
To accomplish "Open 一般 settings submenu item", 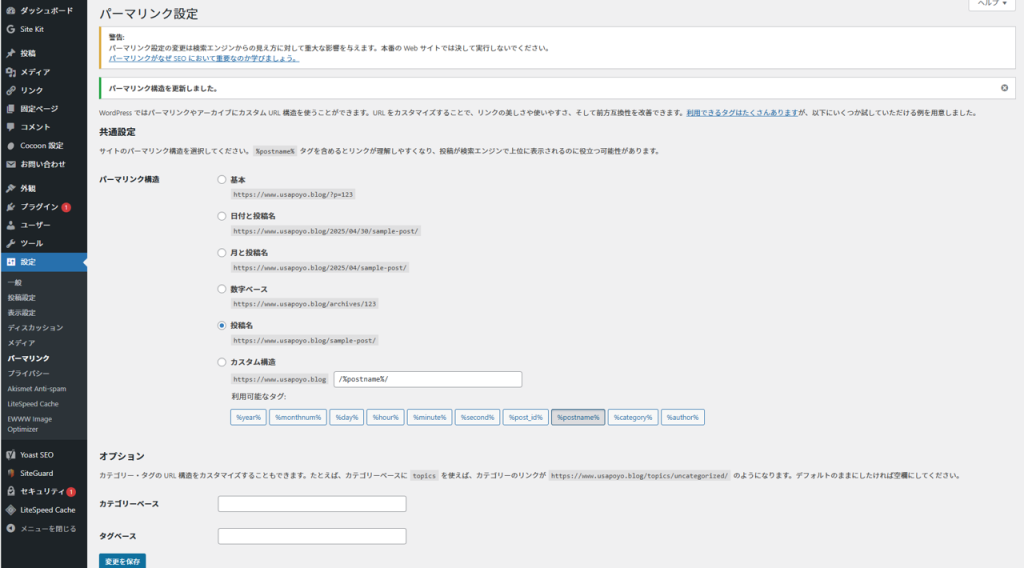I will tap(15, 283).
